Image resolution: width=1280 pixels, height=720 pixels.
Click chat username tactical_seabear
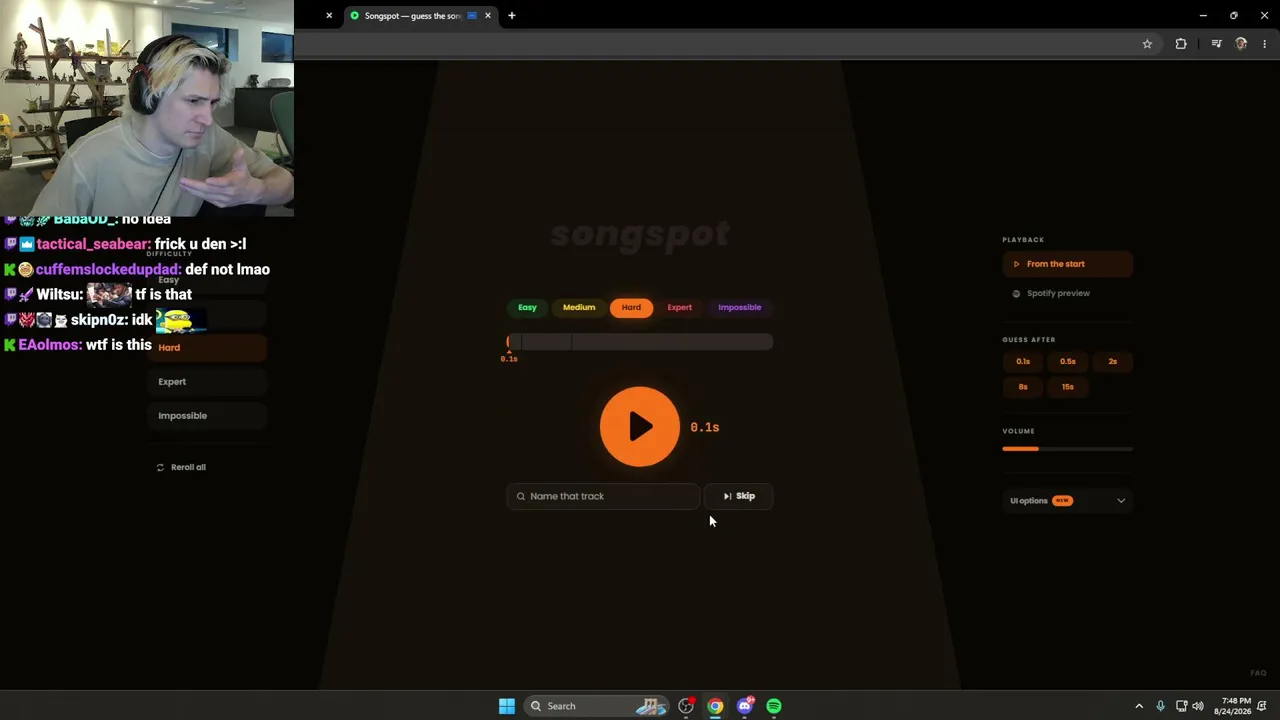tap(94, 244)
